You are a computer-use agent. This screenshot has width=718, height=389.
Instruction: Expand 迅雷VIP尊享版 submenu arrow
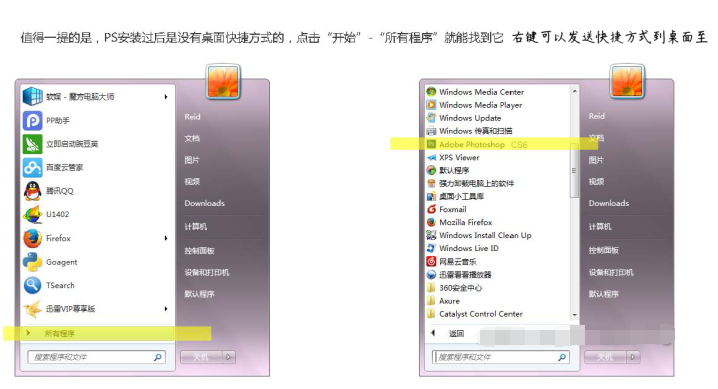point(166,309)
